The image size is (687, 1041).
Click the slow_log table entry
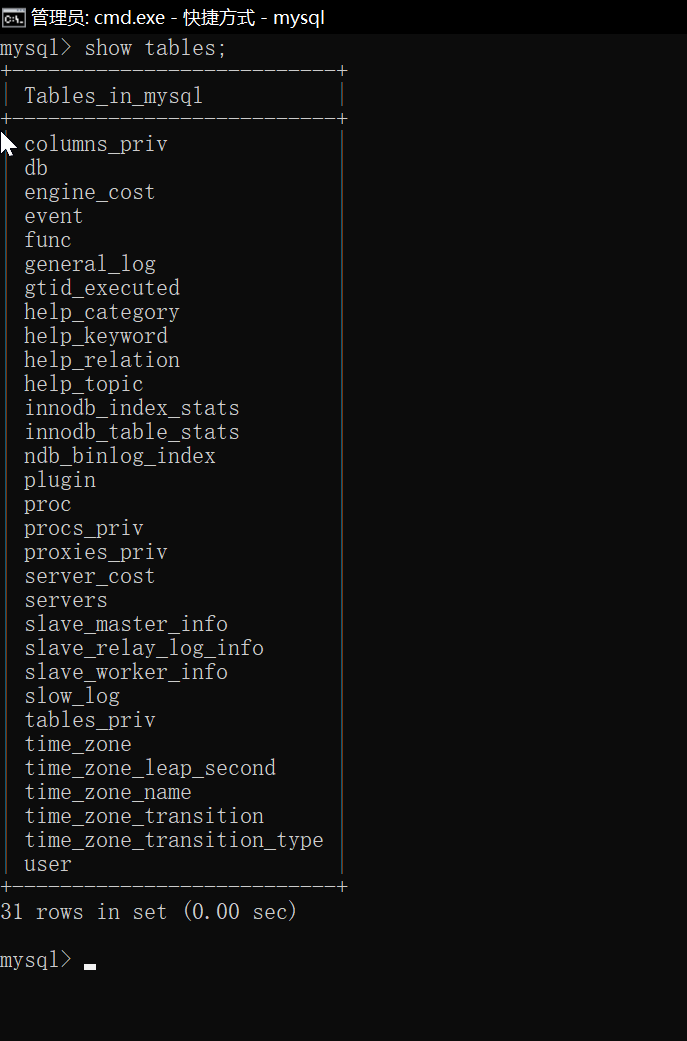[72, 696]
